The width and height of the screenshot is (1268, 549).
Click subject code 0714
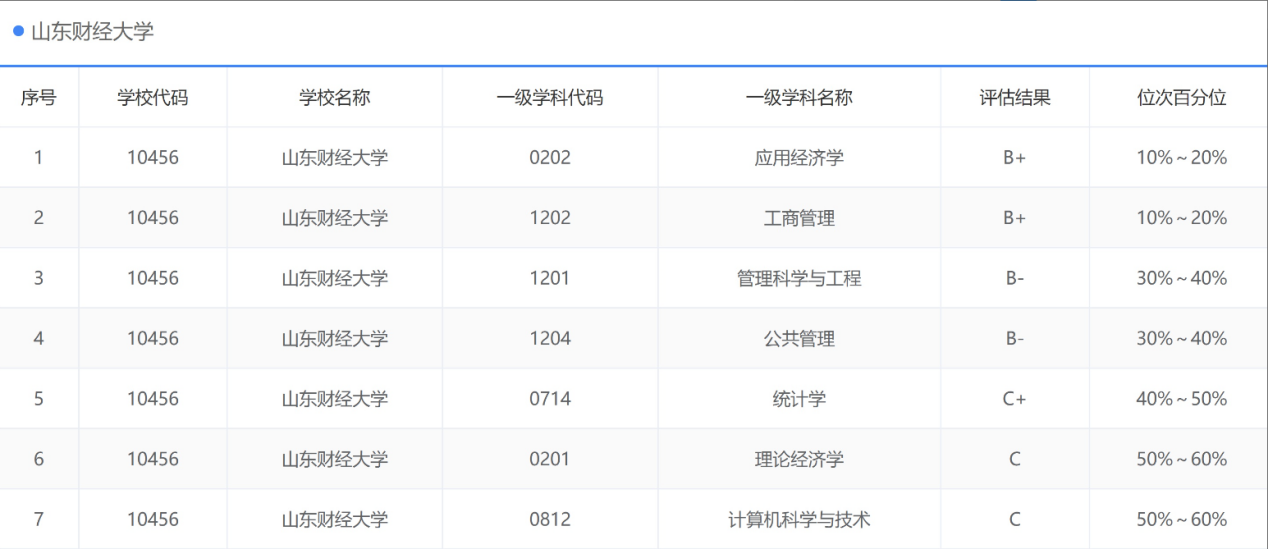click(x=550, y=399)
